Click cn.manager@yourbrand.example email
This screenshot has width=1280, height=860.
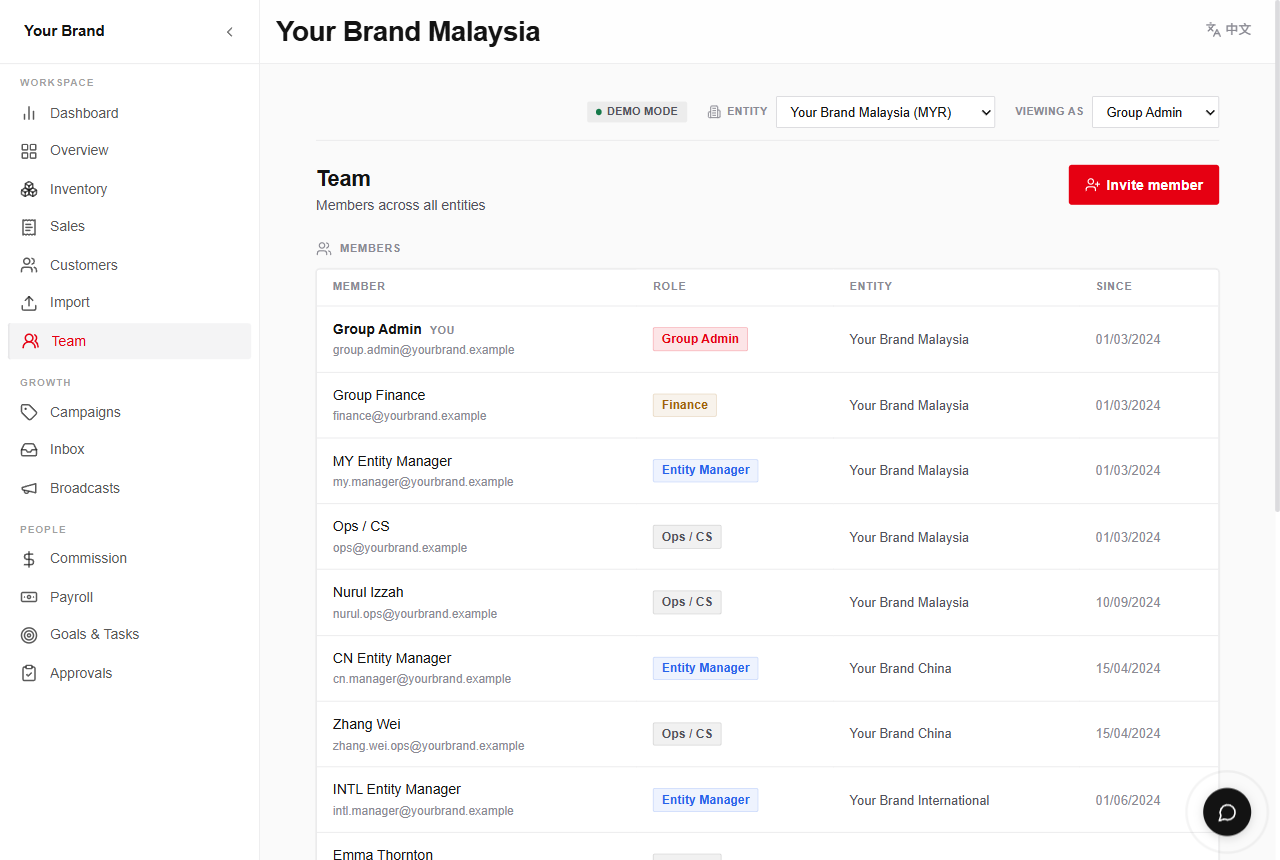[x=422, y=679]
